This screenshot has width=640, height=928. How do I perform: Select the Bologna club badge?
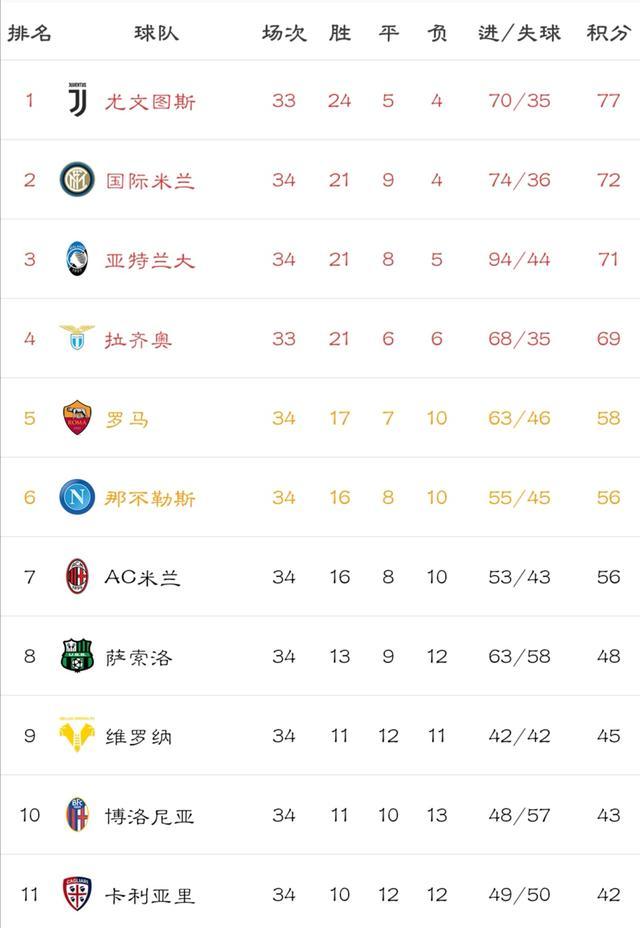click(x=77, y=814)
